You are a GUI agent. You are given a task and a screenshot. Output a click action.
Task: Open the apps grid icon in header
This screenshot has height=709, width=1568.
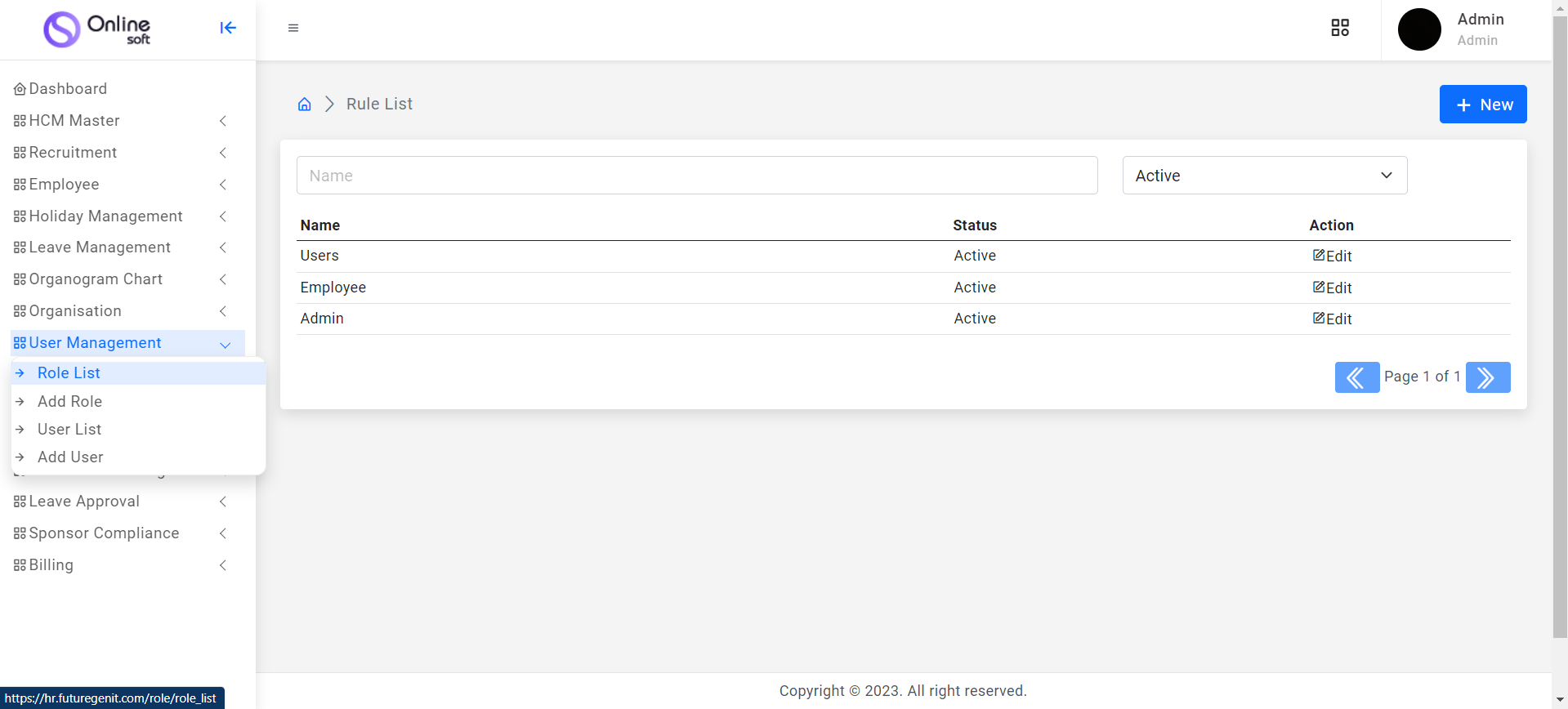click(1340, 28)
